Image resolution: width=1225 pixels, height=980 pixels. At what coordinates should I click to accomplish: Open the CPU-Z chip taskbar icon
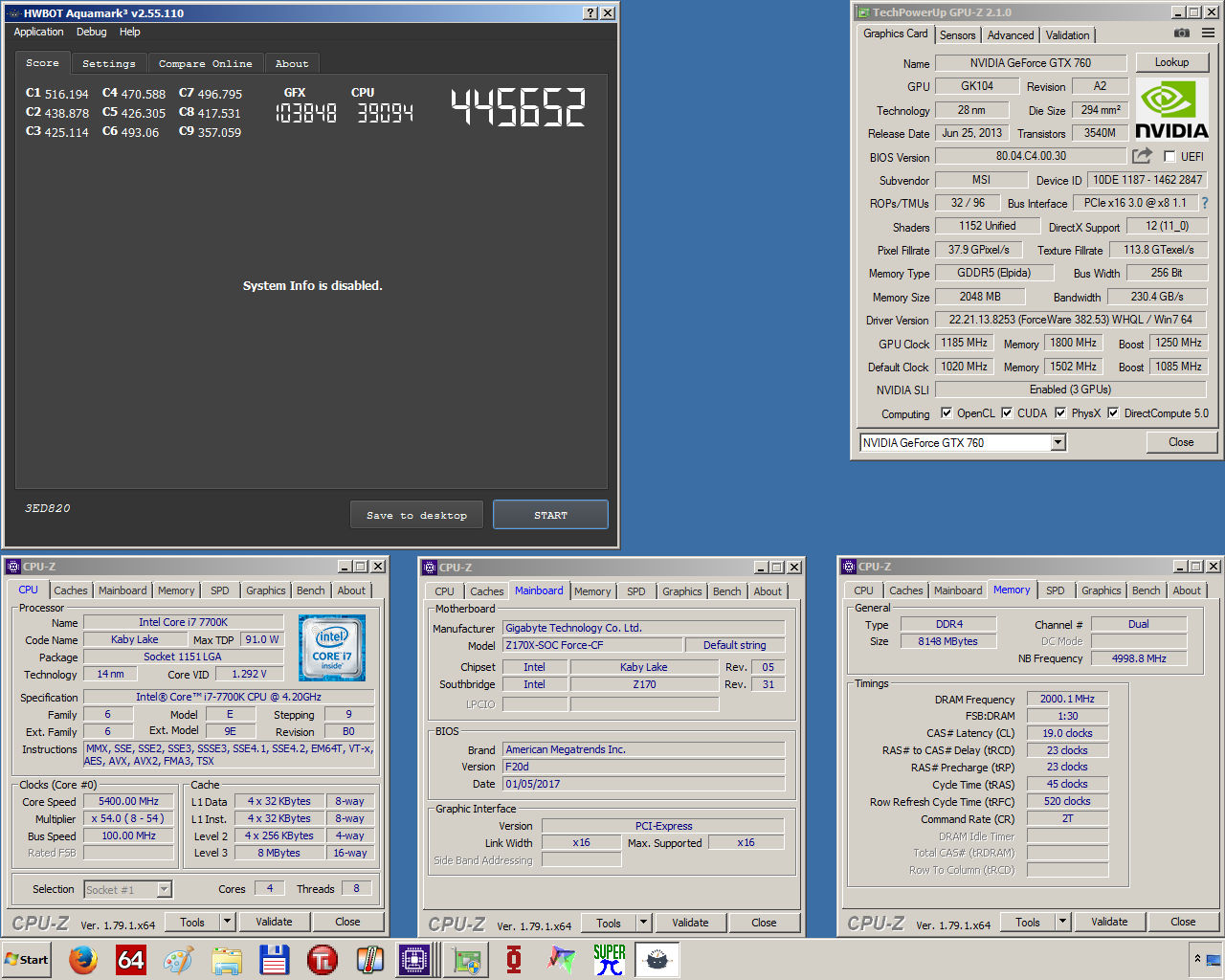(416, 959)
